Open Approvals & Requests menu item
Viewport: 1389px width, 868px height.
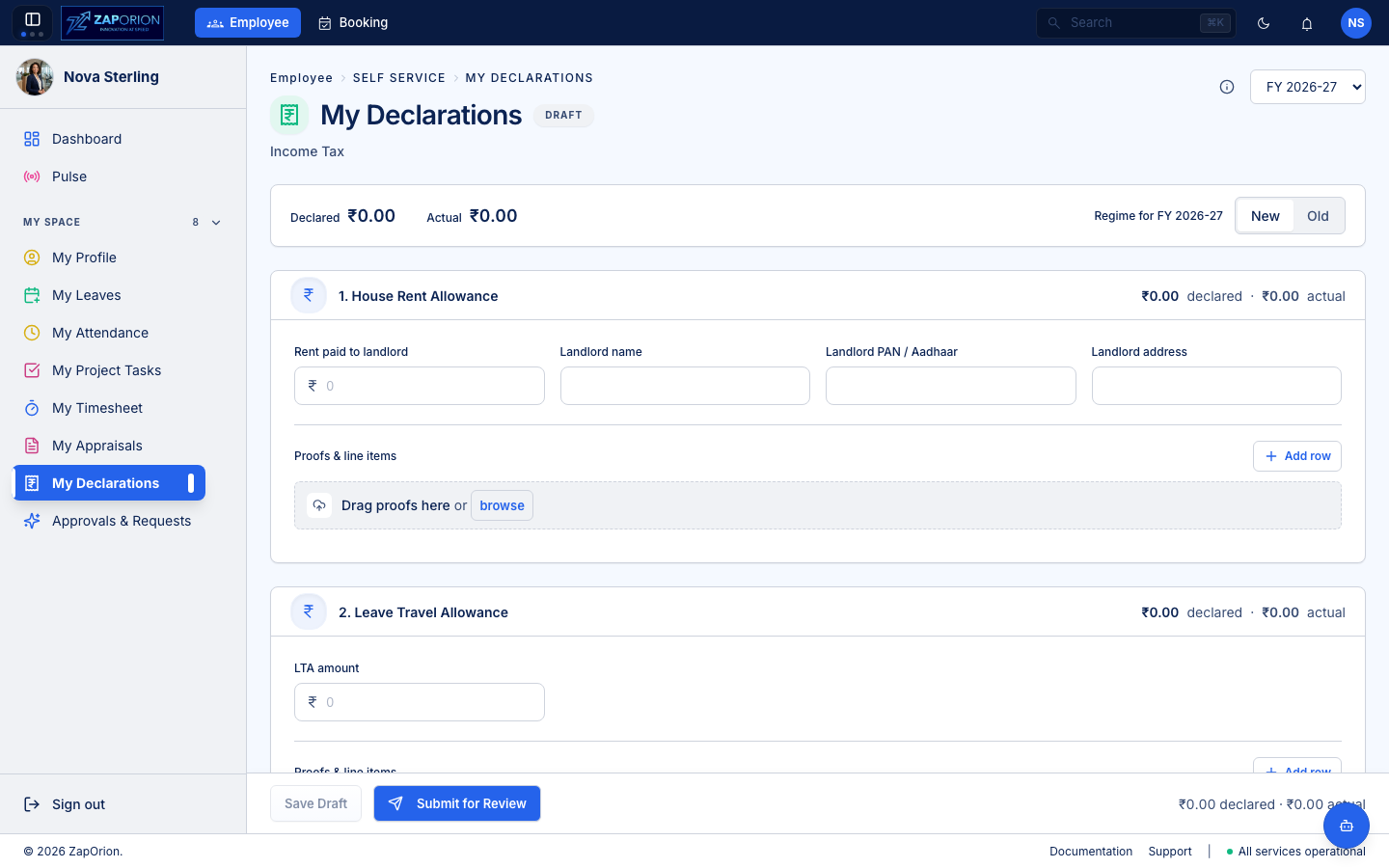tap(109, 521)
